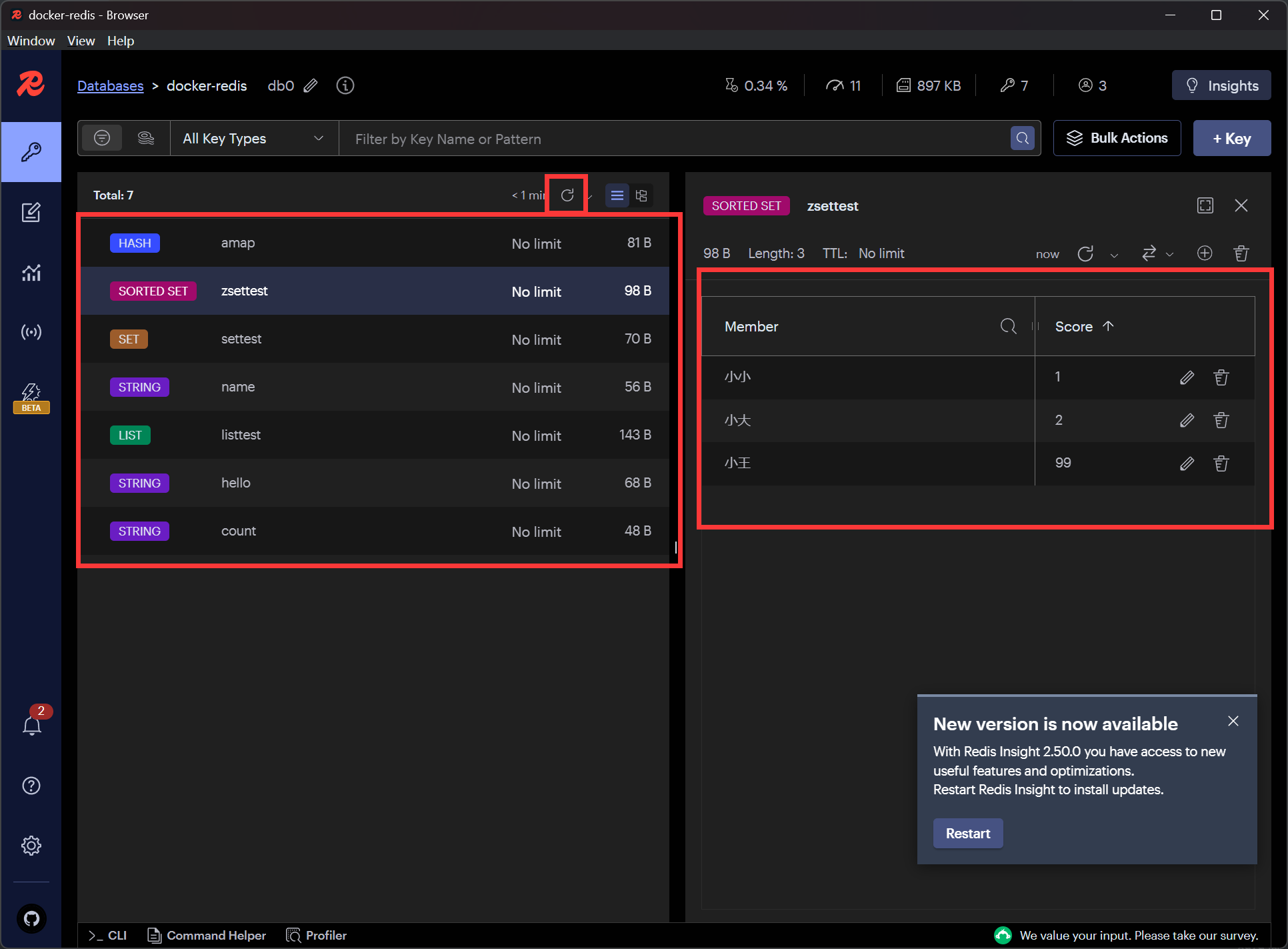
Task: Add a new key with + Key
Action: coord(1232,138)
